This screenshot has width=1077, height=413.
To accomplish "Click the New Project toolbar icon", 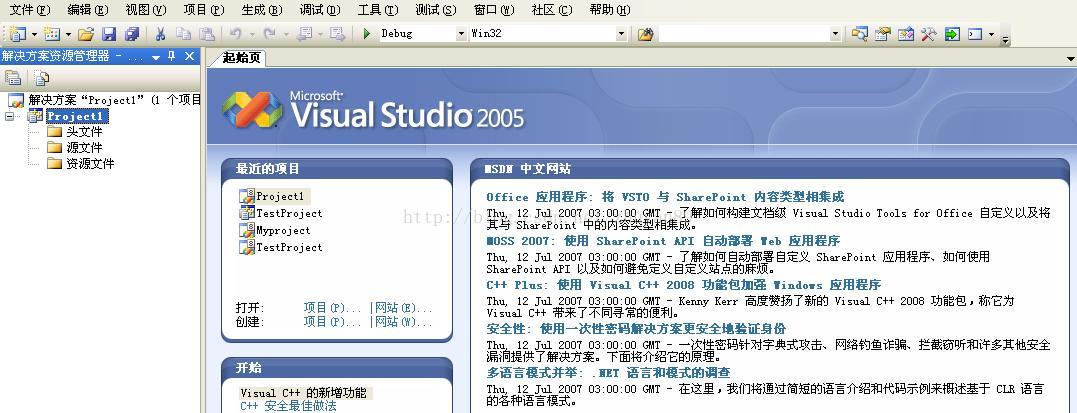I will click(x=17, y=34).
